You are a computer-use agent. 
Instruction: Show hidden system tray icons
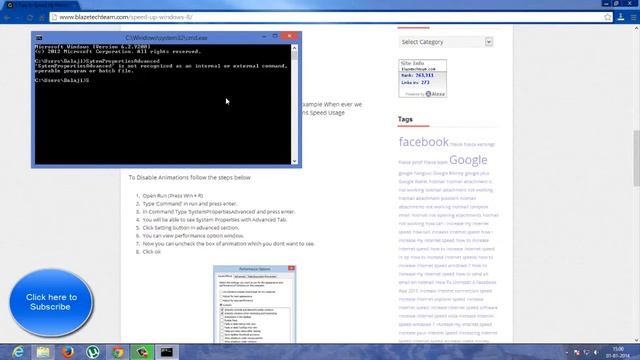pos(567,353)
